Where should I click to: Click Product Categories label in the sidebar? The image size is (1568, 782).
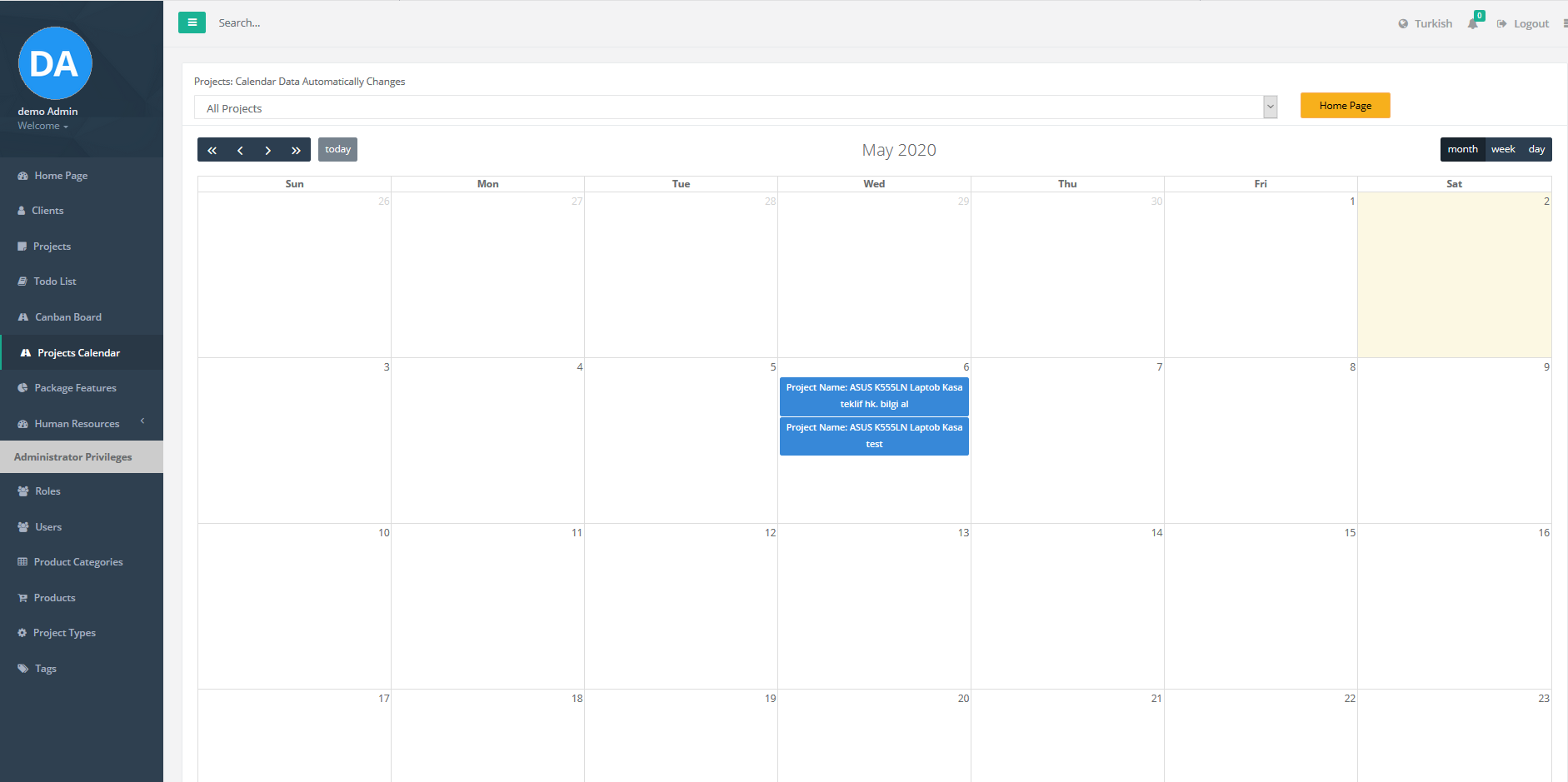pos(78,562)
